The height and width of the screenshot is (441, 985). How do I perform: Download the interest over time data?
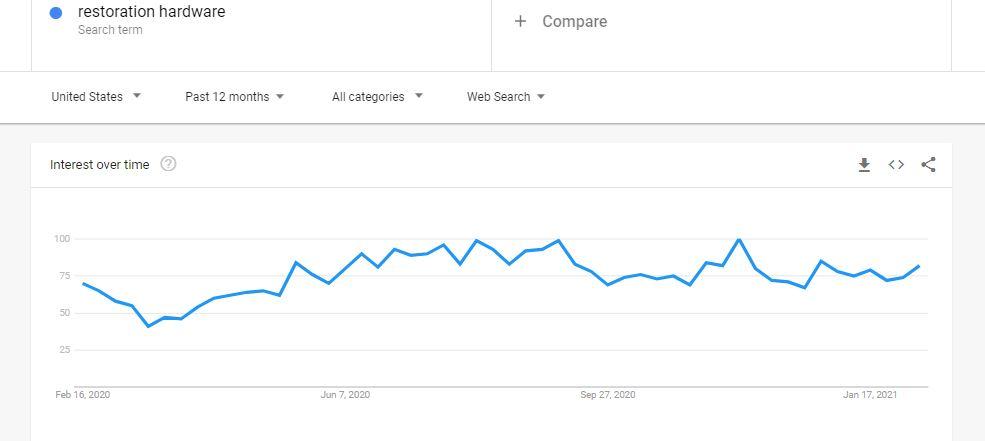[864, 165]
